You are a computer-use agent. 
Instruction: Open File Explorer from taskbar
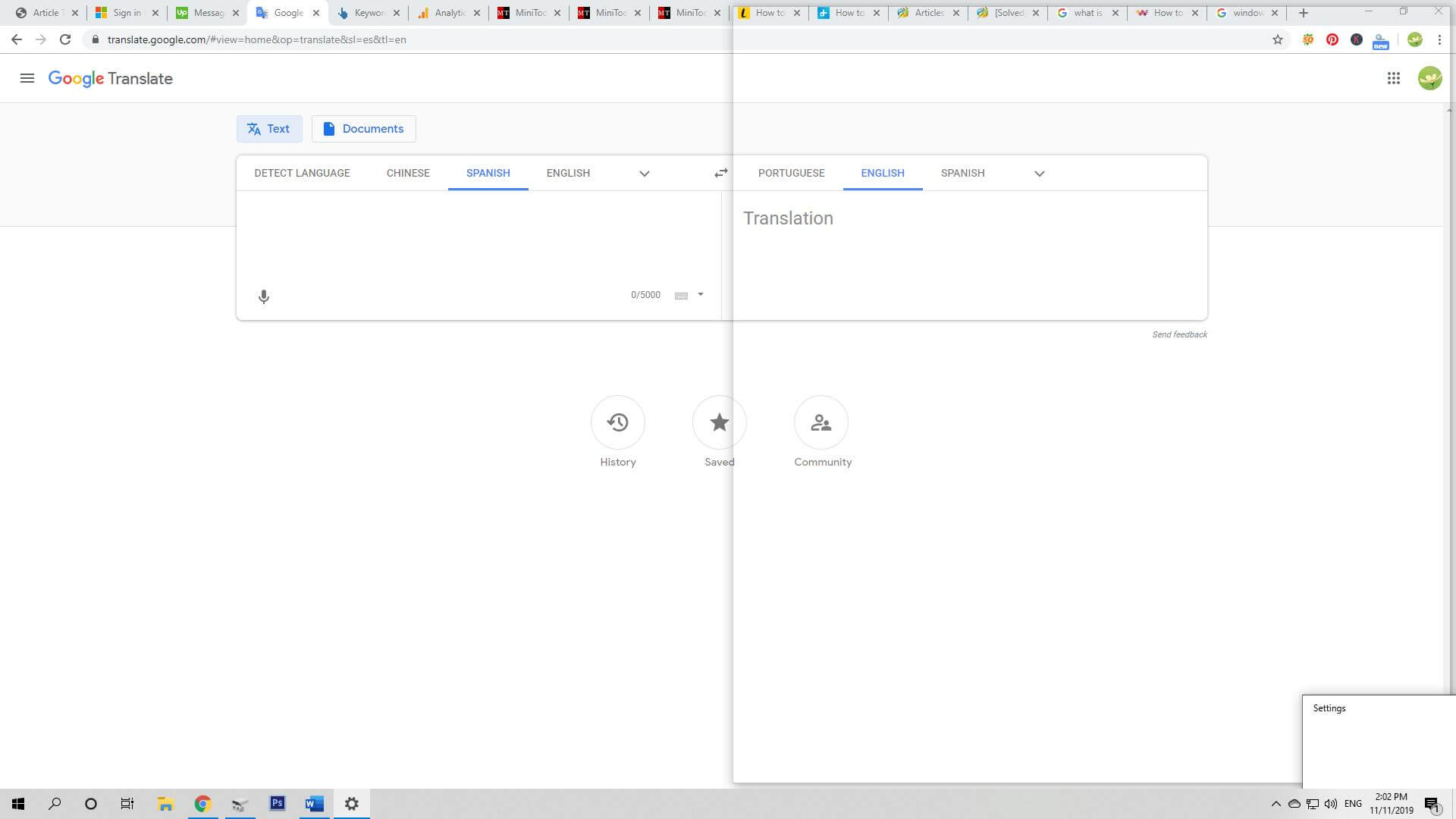165,804
